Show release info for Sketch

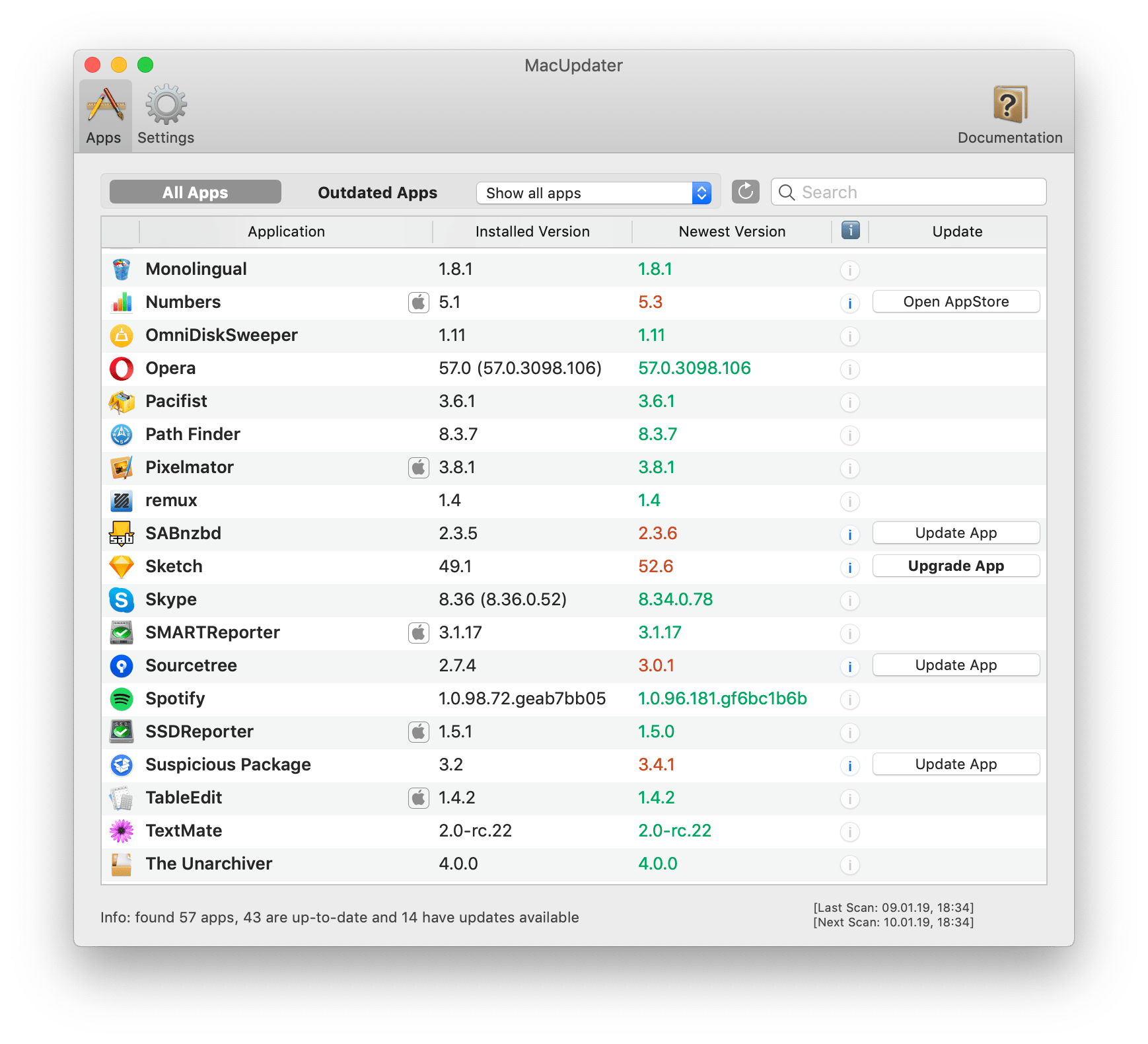point(850,568)
